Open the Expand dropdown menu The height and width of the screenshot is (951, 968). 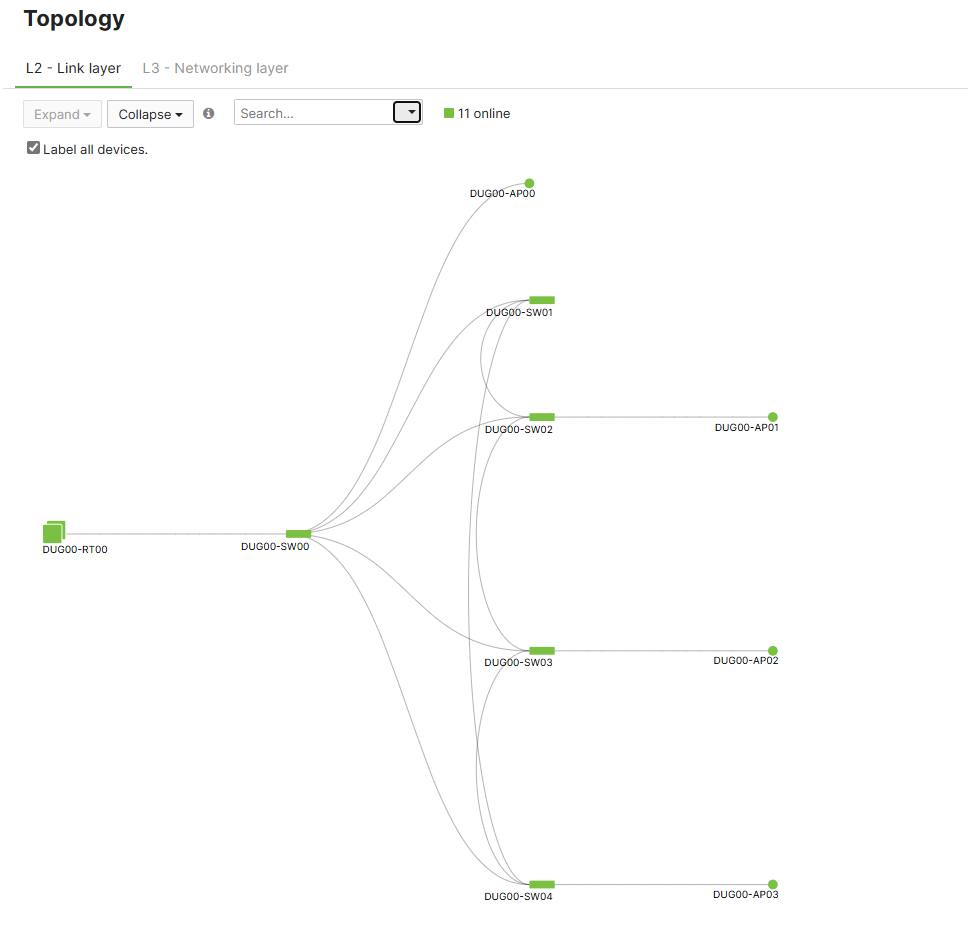62,114
